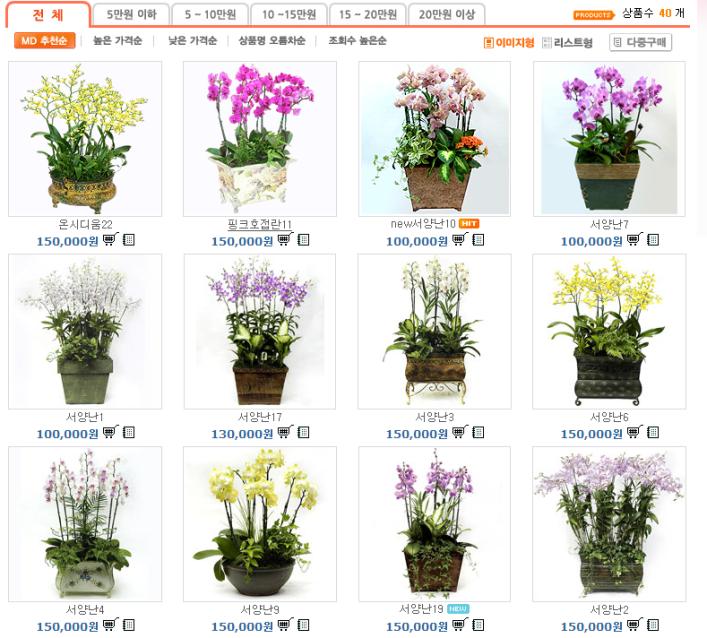Open the 10~15만원 price tab
Image resolution: width=707 pixels, height=638 pixels.
(289, 14)
